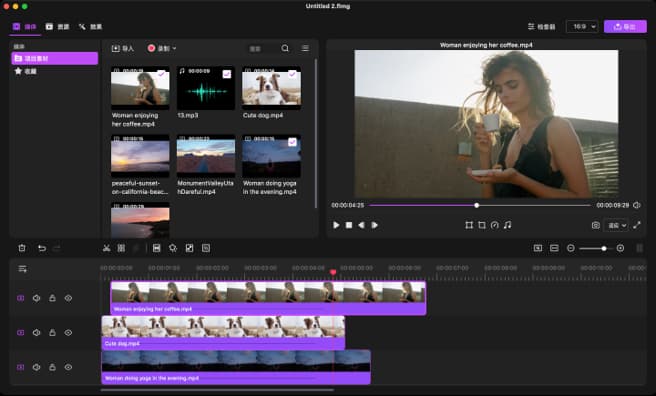
Task: Add a new track with the track manager icon
Action: pos(23,268)
